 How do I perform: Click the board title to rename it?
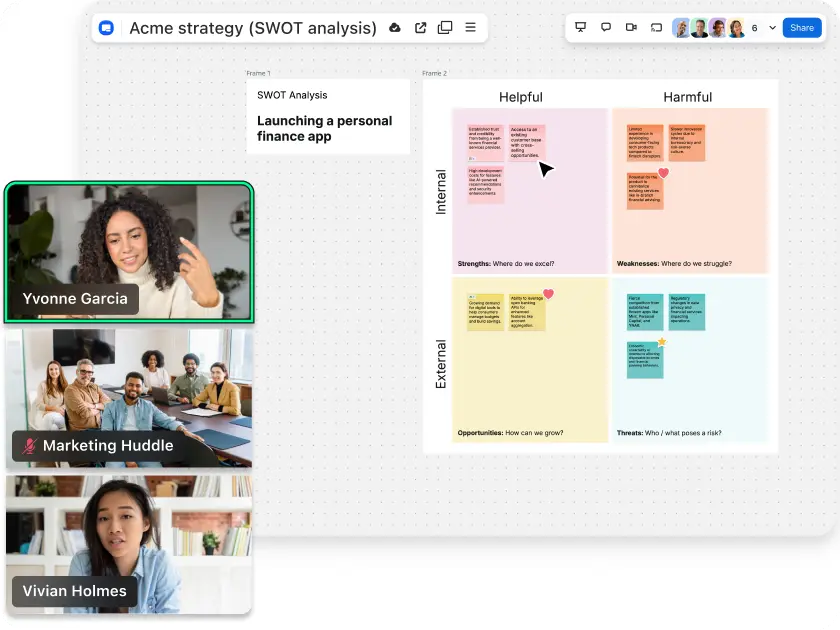tap(250, 28)
